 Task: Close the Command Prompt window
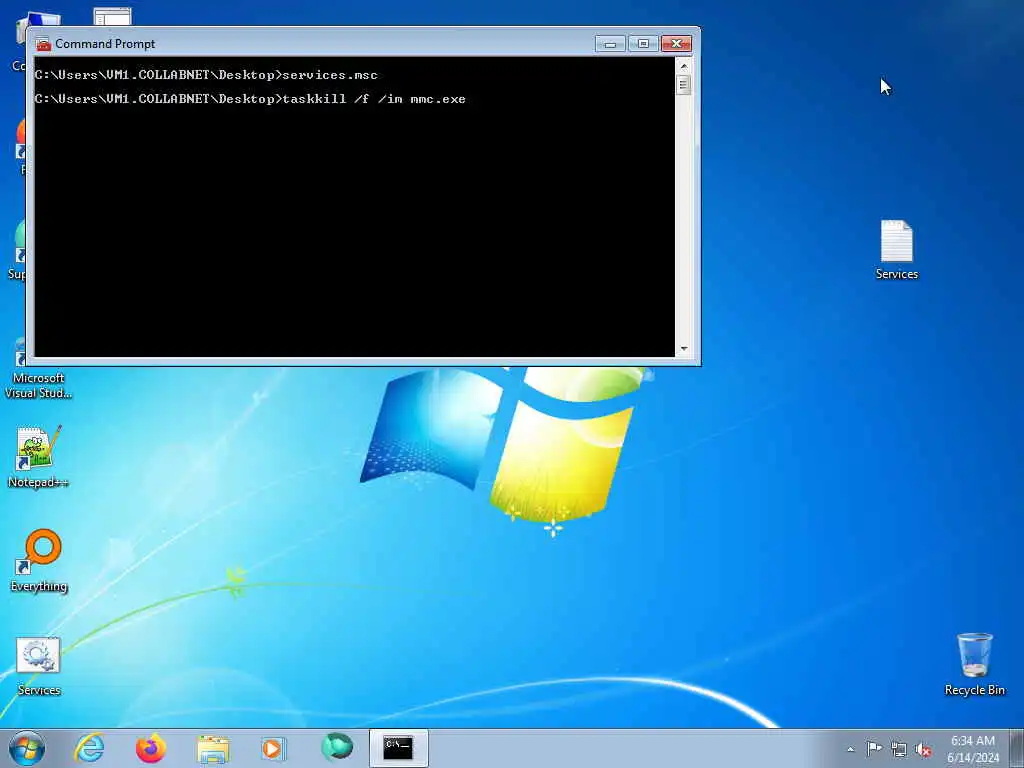coord(677,44)
